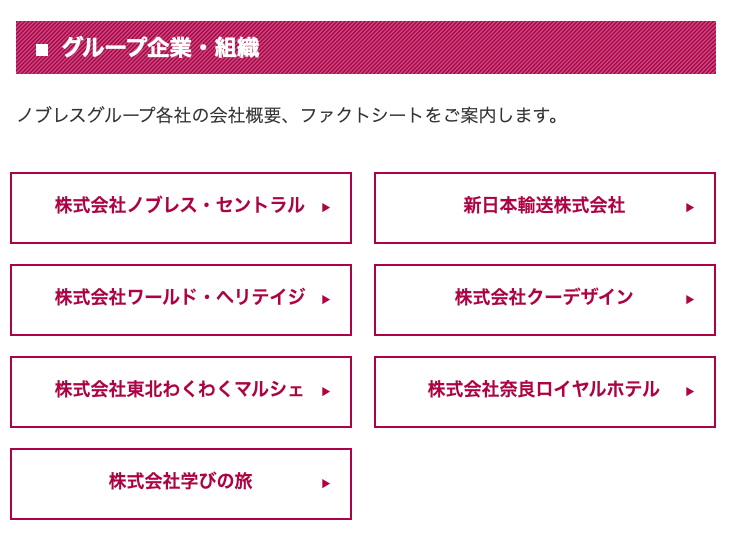Click the グループ企業・組織 heading text
Screen dimensions: 732x548
(160, 48)
